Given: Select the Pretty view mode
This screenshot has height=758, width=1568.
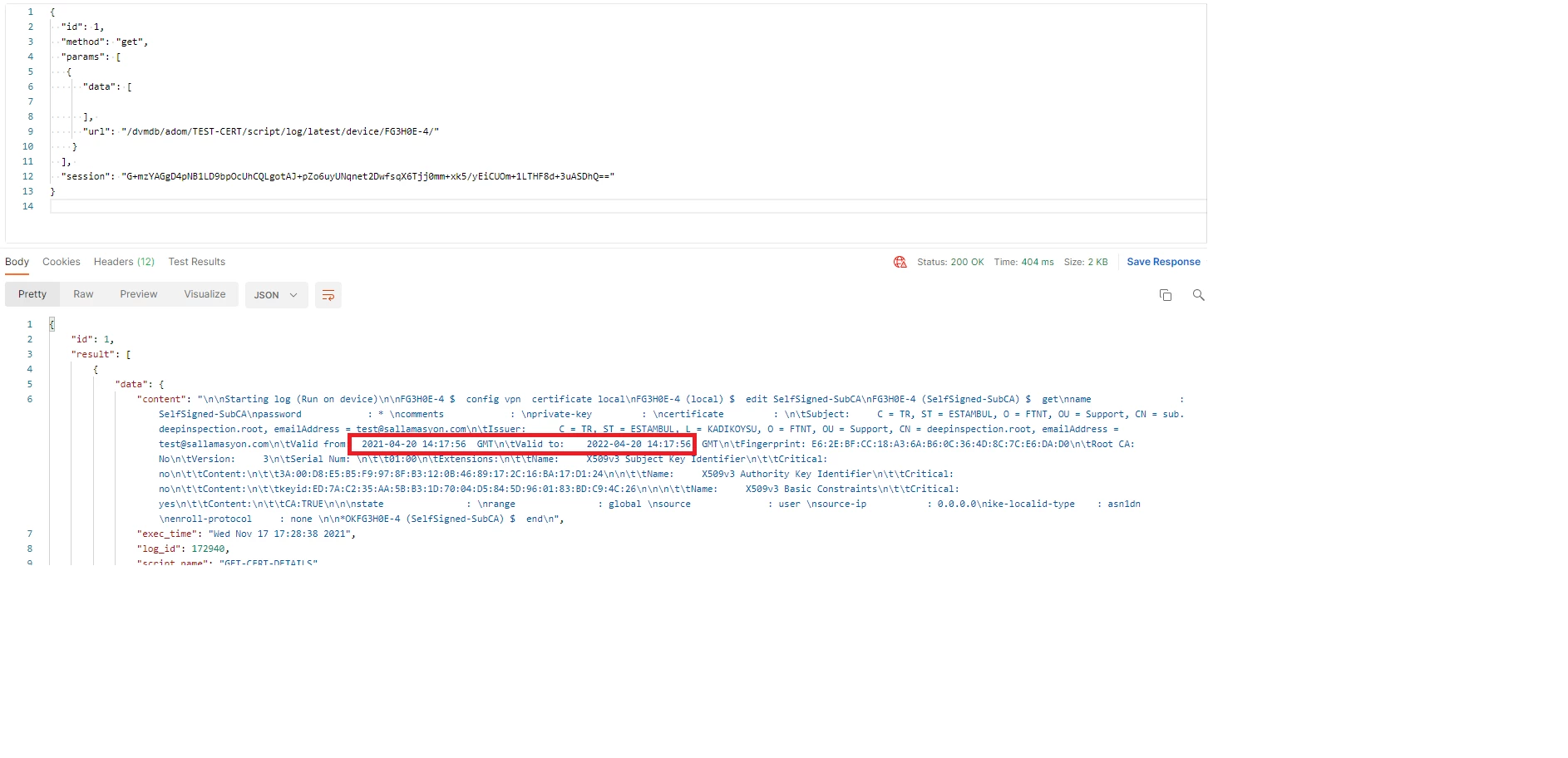Looking at the screenshot, I should (x=32, y=293).
